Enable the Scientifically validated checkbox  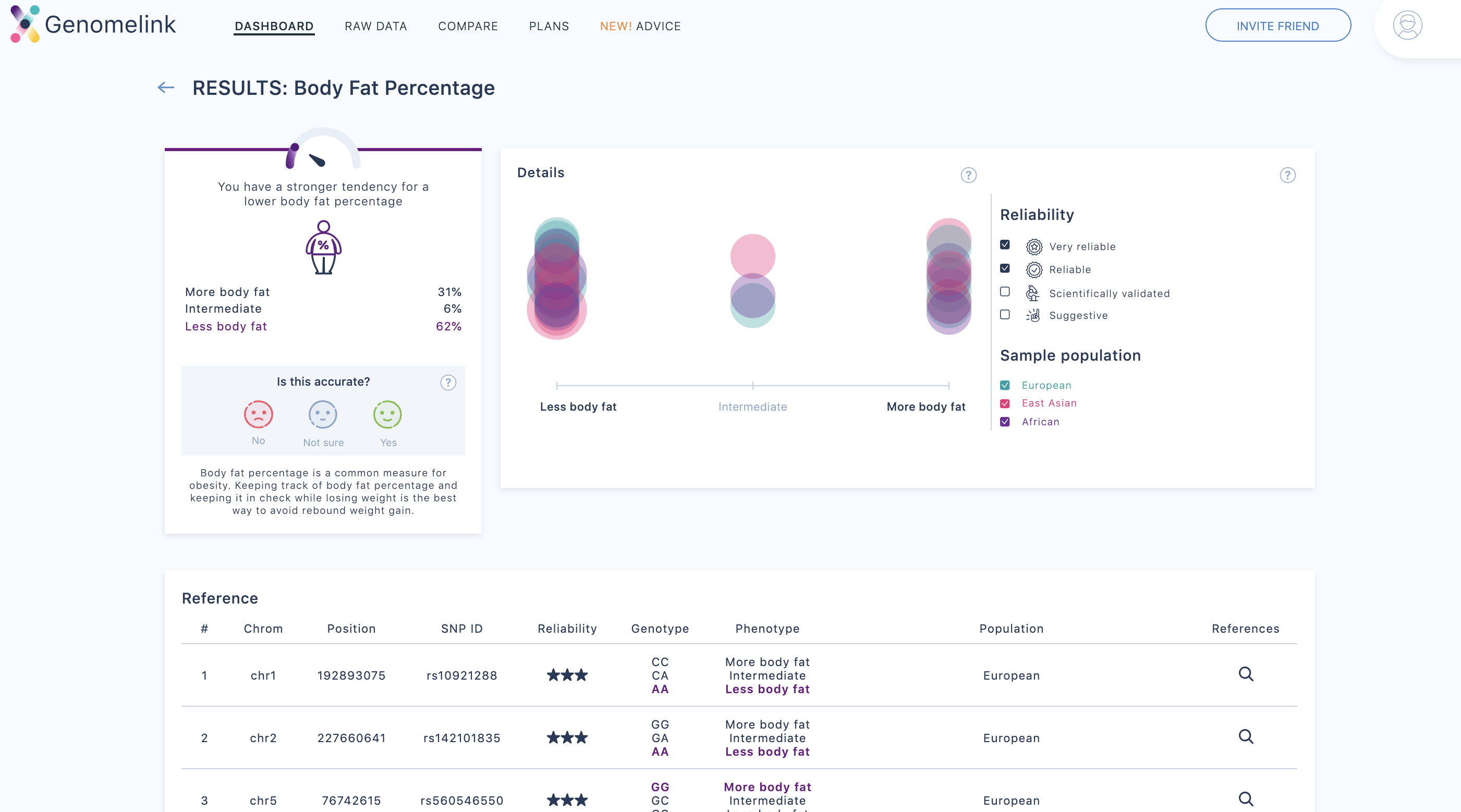click(1004, 291)
